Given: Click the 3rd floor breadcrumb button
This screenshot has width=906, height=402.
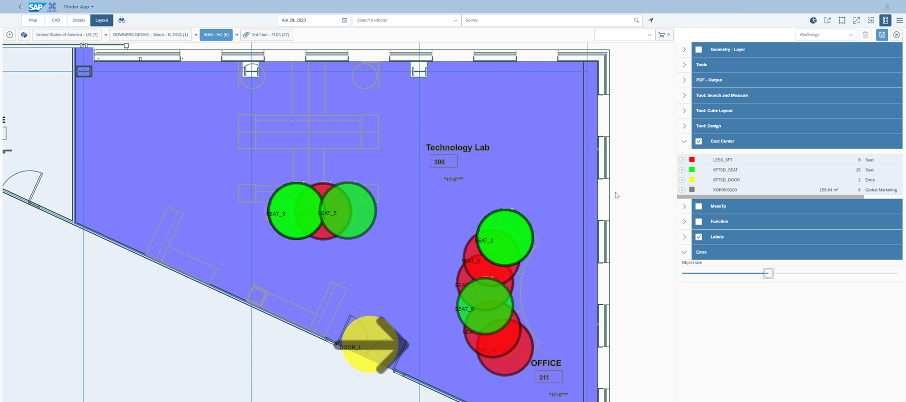Looking at the screenshot, I should click(x=266, y=35).
